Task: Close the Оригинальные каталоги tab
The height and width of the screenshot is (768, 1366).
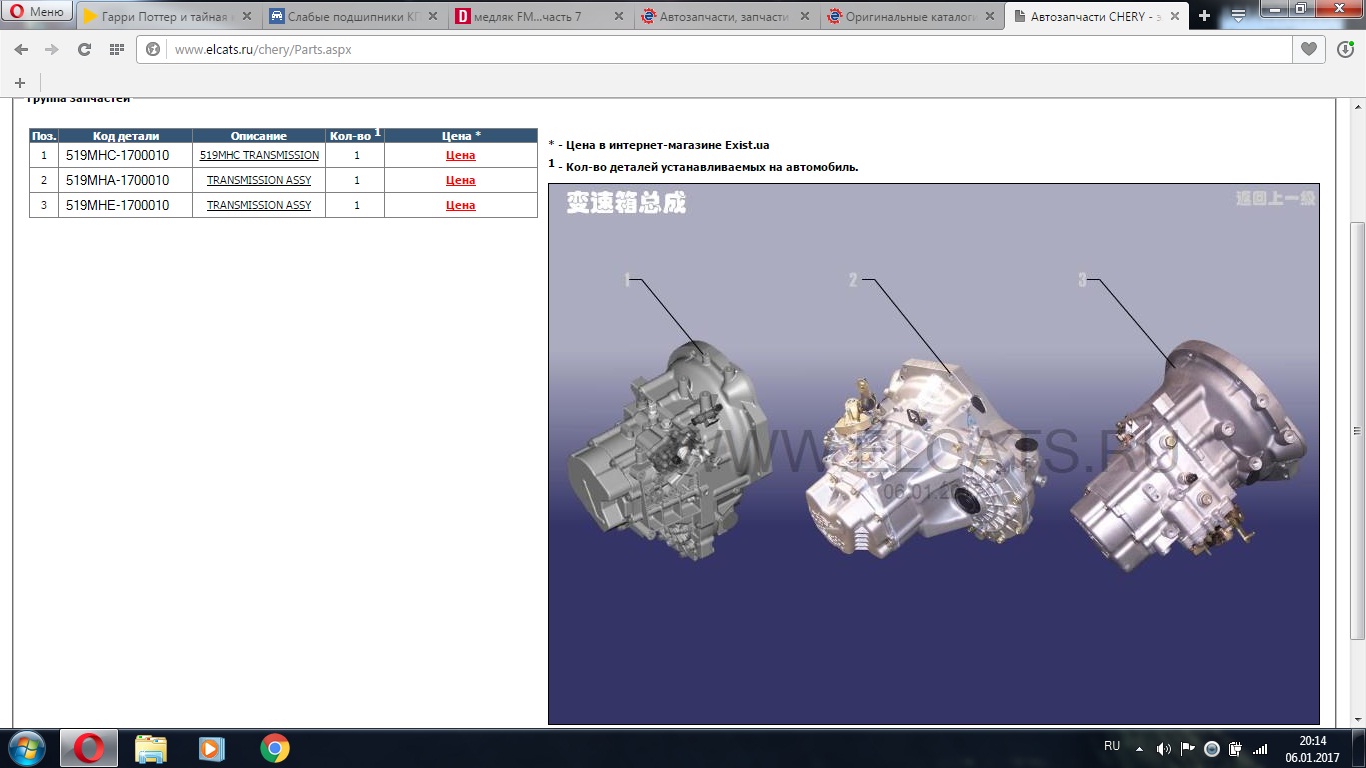Action: pos(989,17)
